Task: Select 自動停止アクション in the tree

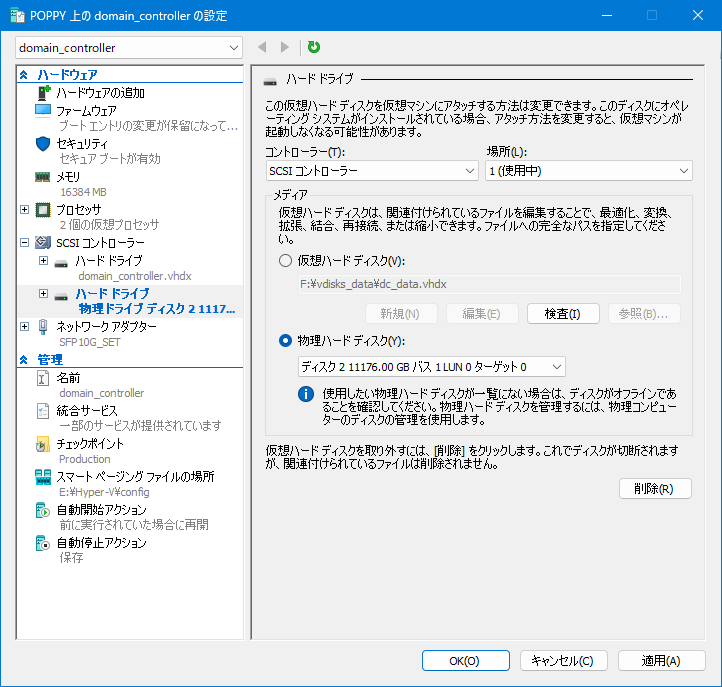Action: click(x=102, y=543)
